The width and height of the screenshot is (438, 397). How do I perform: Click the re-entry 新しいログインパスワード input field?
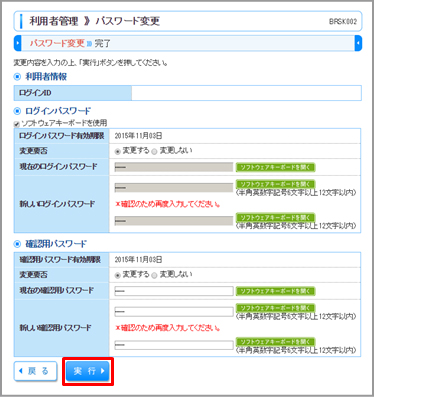174,221
